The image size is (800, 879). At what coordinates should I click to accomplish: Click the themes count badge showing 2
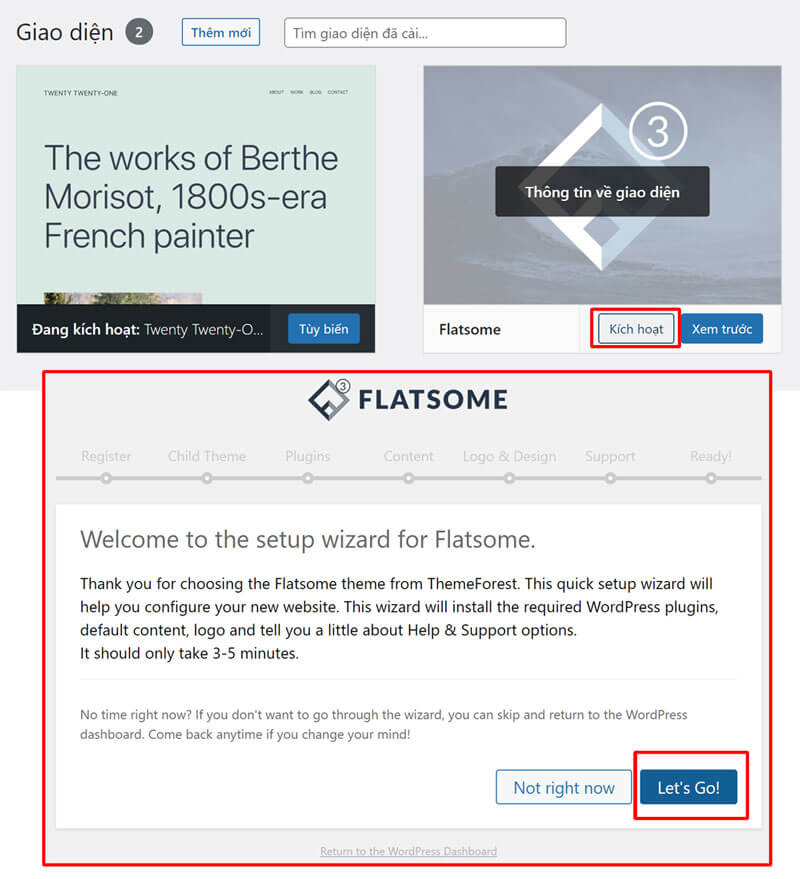[139, 31]
